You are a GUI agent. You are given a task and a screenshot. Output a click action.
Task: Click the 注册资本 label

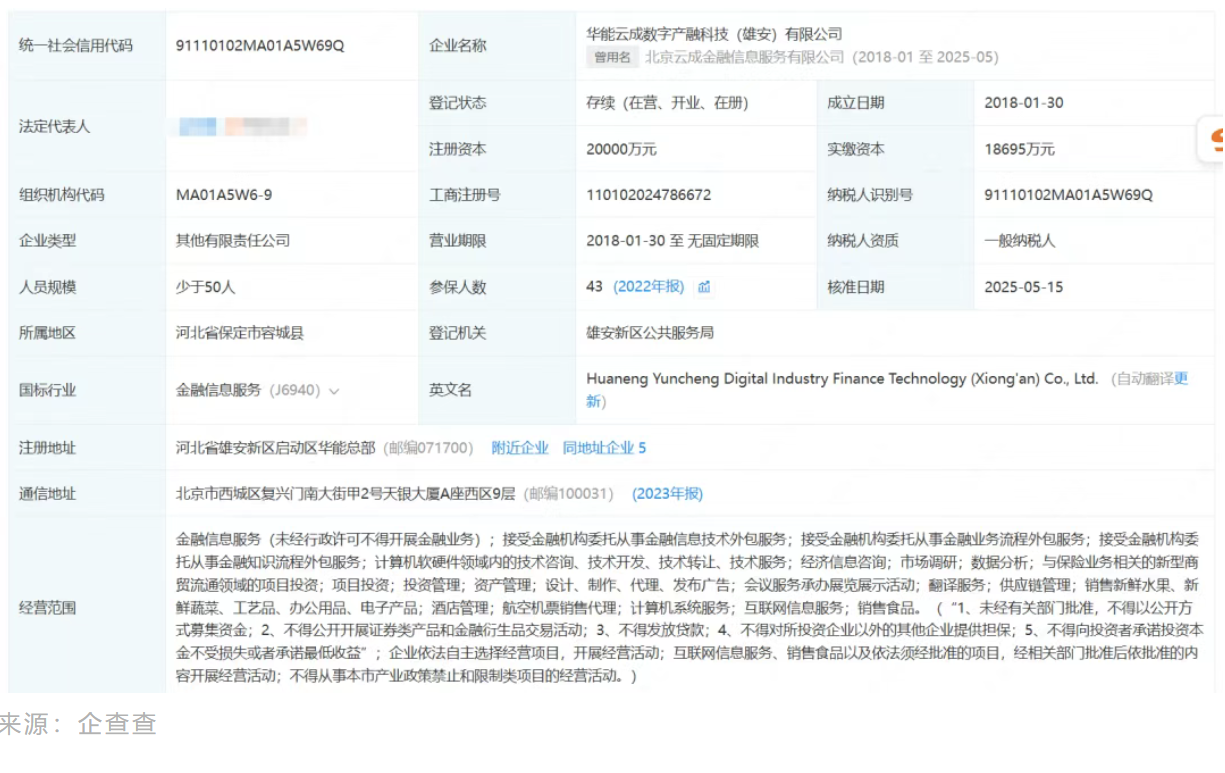pos(458,149)
